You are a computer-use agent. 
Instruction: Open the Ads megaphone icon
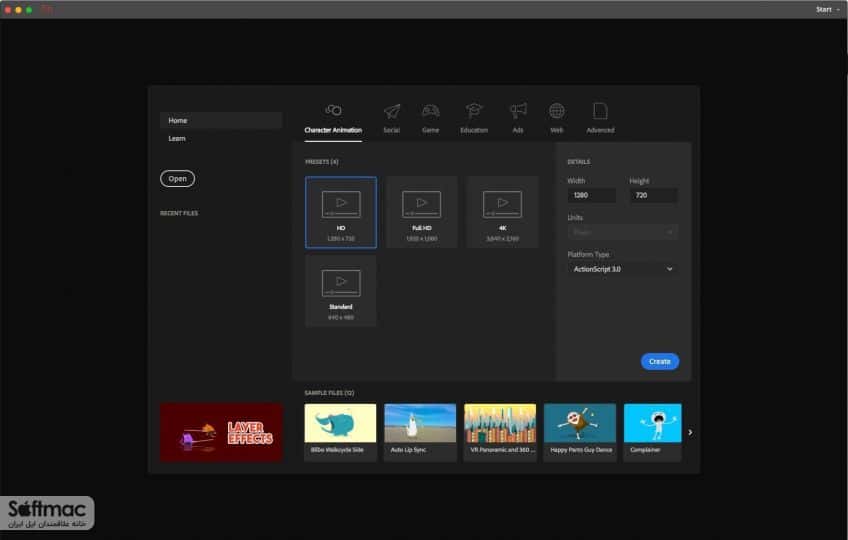click(518, 111)
